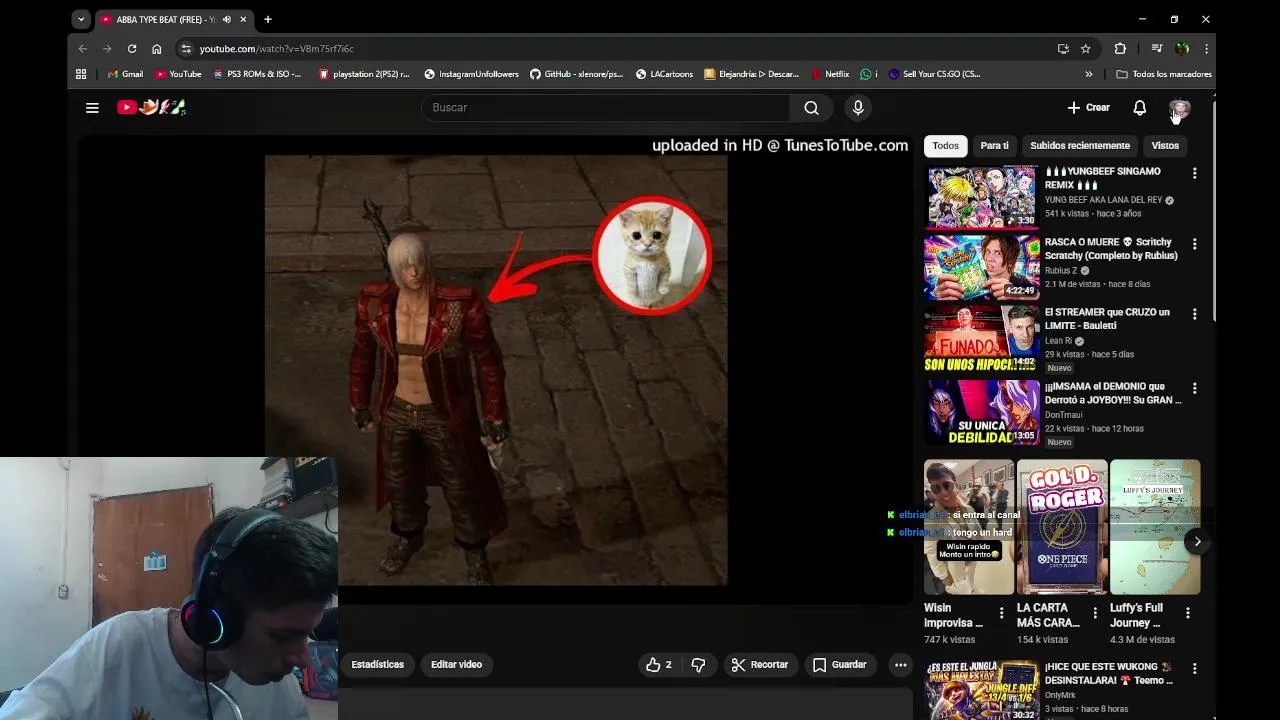Open options for Luffy's Full Journey short
Image resolution: width=1280 pixels, height=720 pixels.
(x=1187, y=613)
